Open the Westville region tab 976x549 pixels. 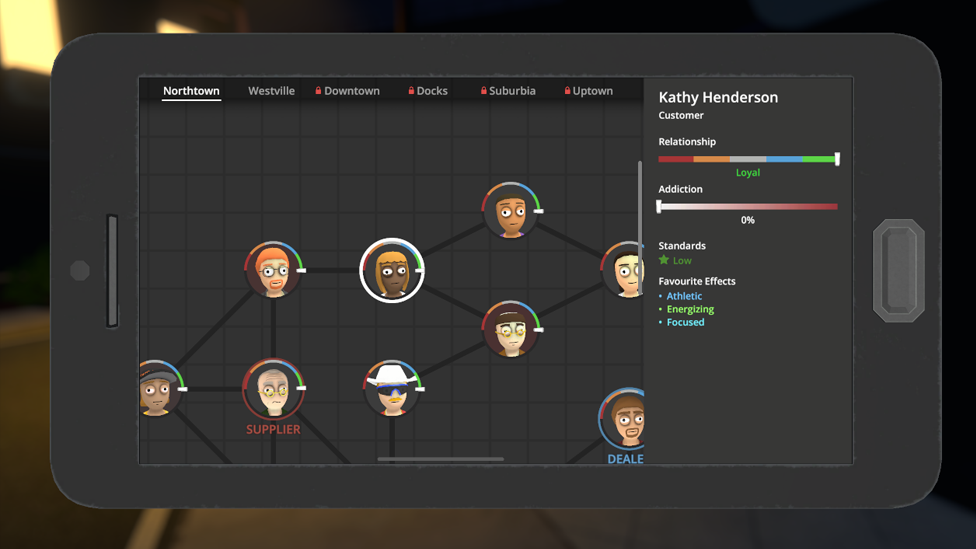point(271,91)
